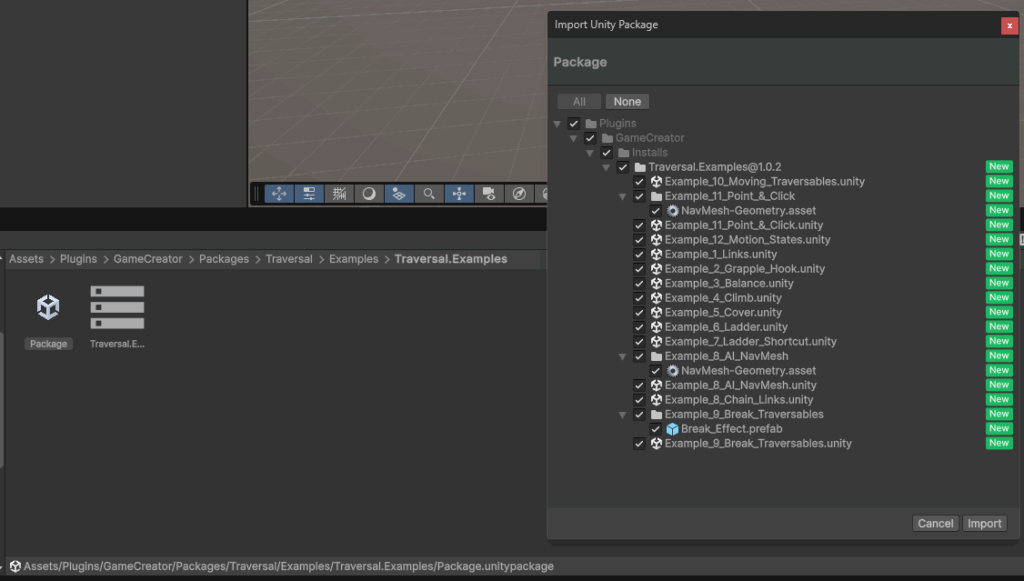1024x581 pixels.
Task: Click the blue cube icon of Break_Effect.prefab
Action: (673, 429)
